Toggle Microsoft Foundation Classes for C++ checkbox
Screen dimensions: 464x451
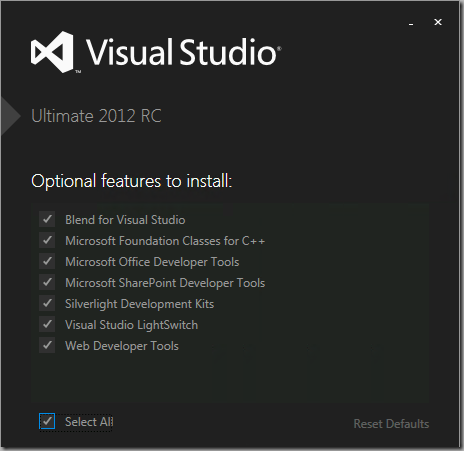pos(47,240)
